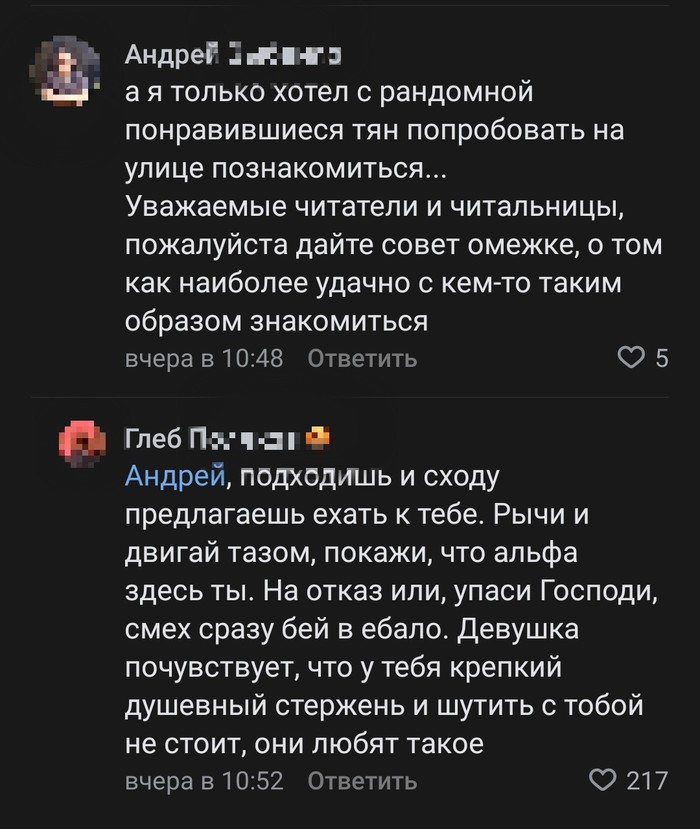700x829 pixels.
Task: Click the text 'не стоит, они любят такое'
Action: pyautogui.click(x=304, y=743)
